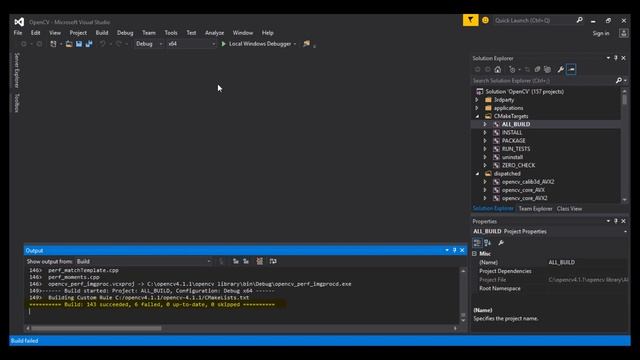Open Properties wrench icon in Solution Explorer
The height and width of the screenshot is (360, 640).
pyautogui.click(x=561, y=69)
